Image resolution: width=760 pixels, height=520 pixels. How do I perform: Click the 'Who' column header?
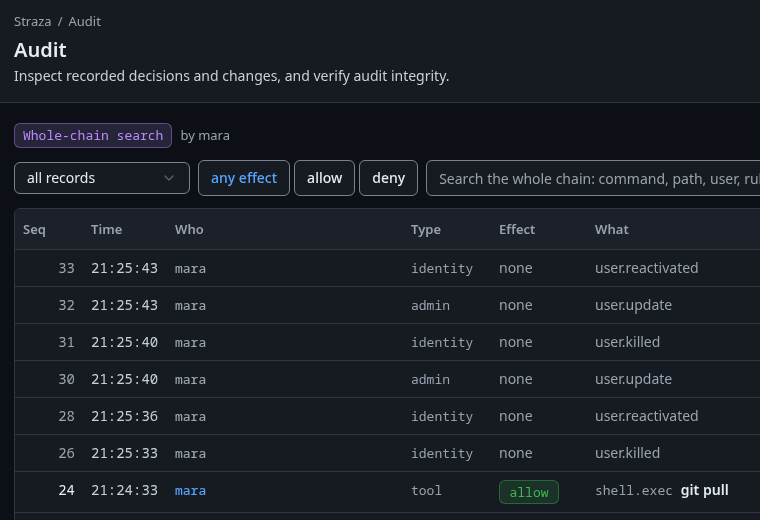pos(189,229)
